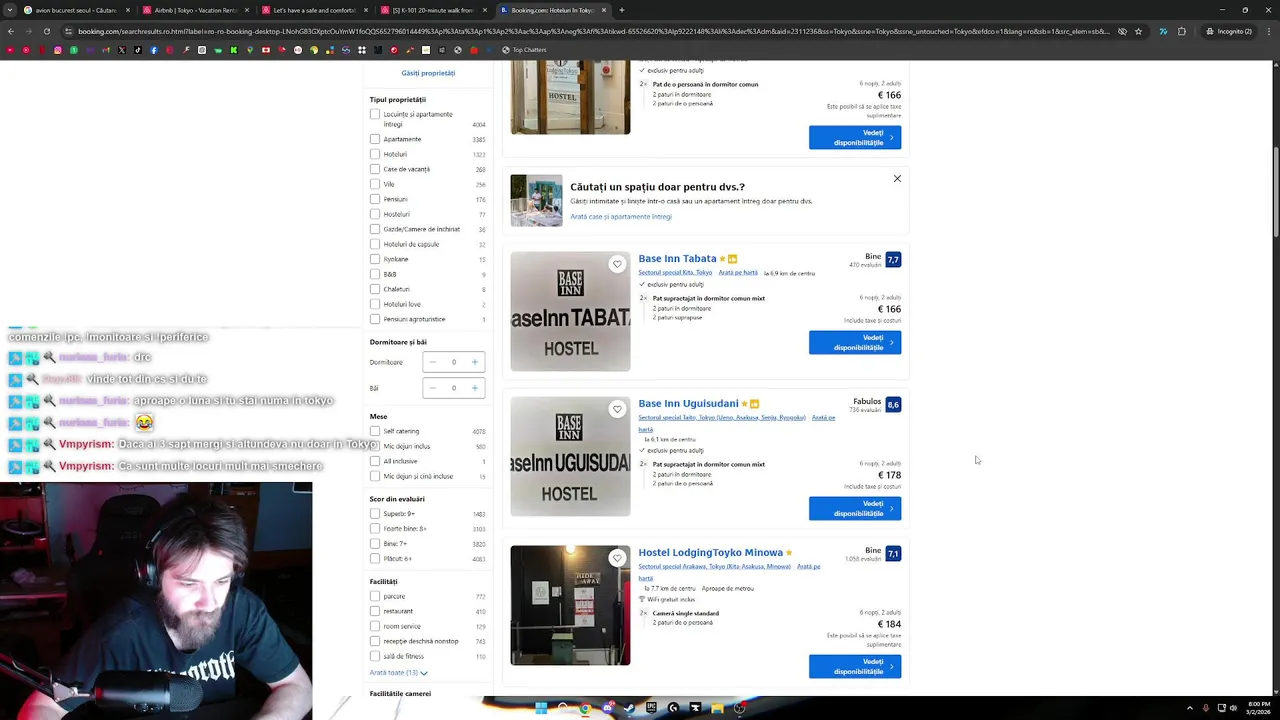Save Hostel LodgingToyko Minowa with heart icon
1280x720 pixels.
[617, 558]
